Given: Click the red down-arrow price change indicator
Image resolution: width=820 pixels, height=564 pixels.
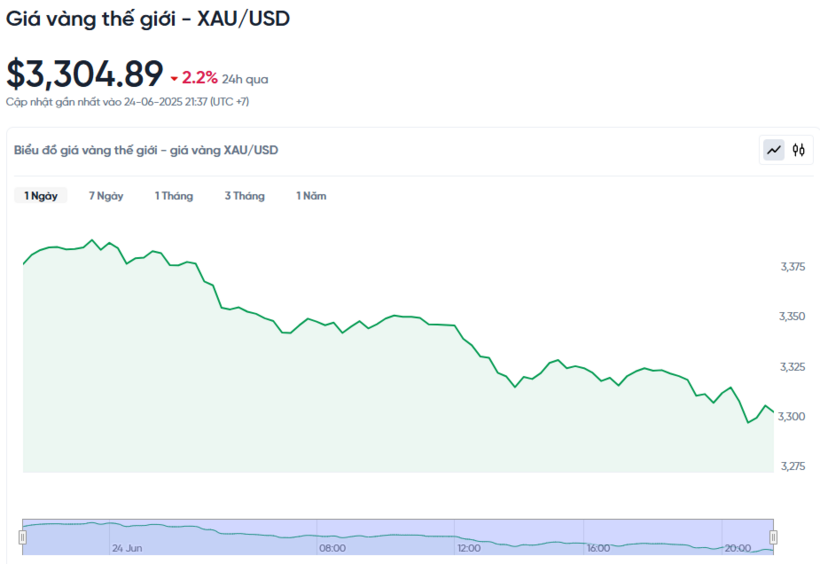Looking at the screenshot, I should click(174, 79).
